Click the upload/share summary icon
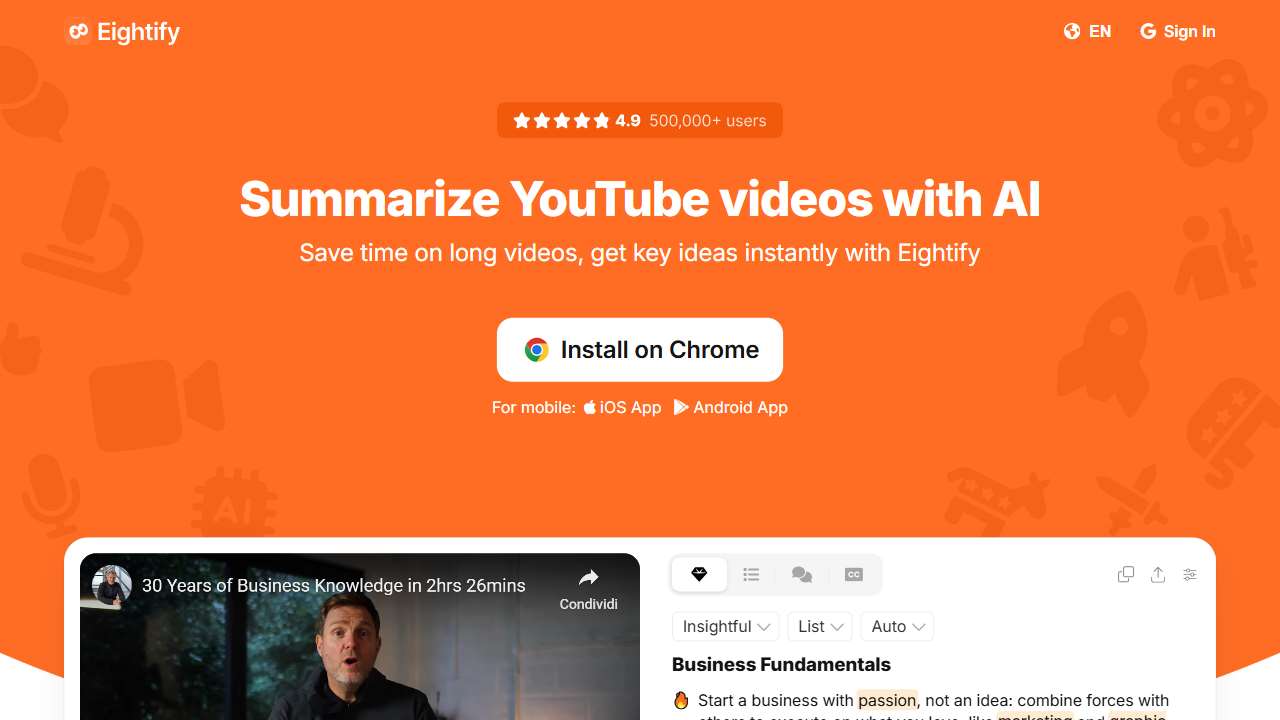Image resolution: width=1280 pixels, height=720 pixels. coord(1158,574)
